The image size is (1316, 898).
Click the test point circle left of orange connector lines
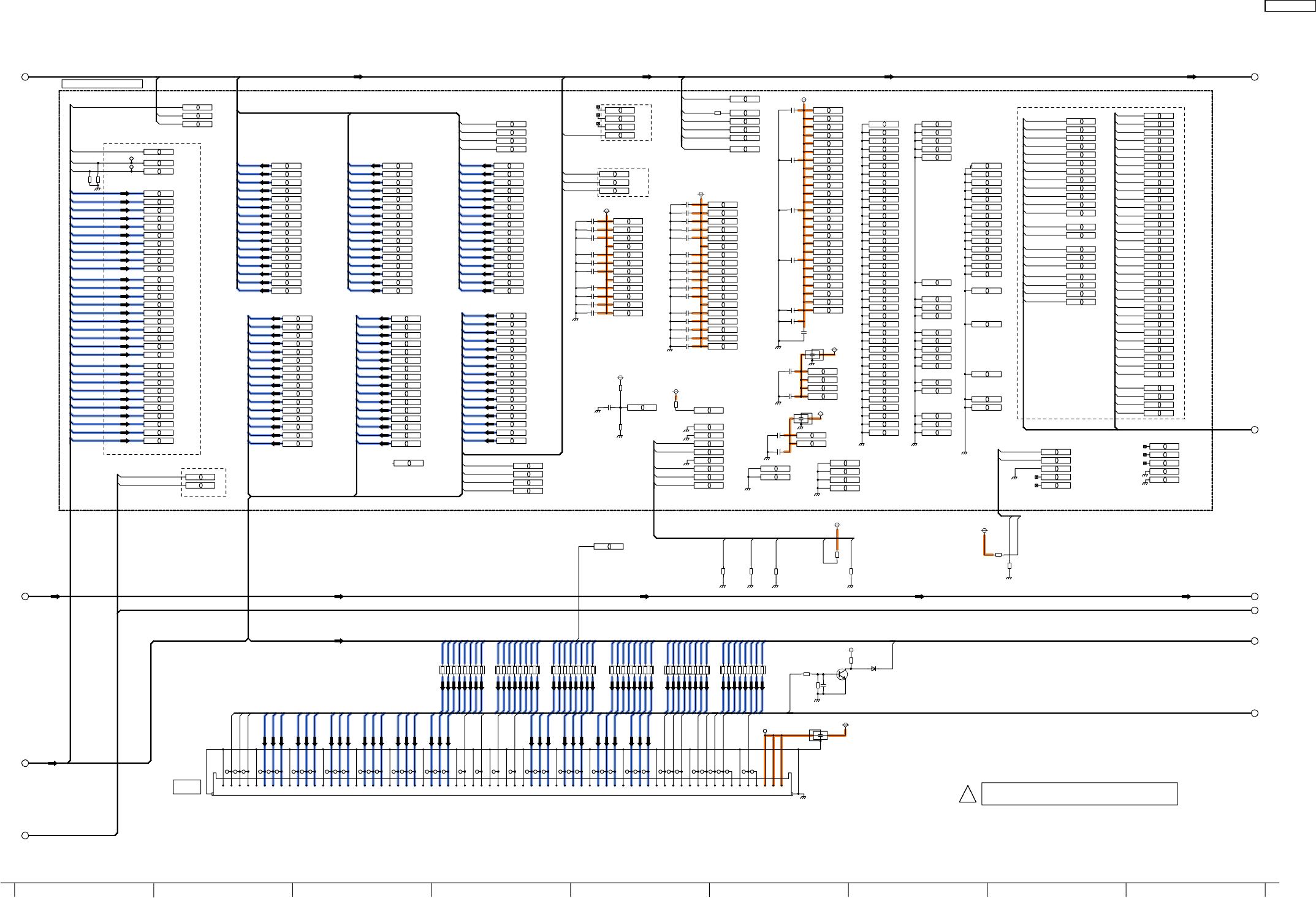(x=765, y=731)
